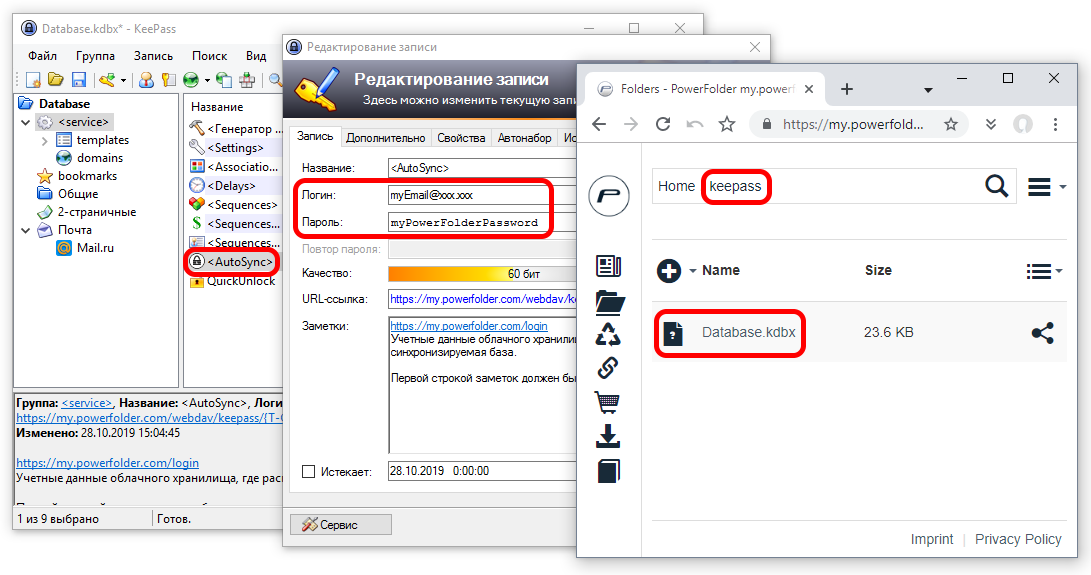
Task: Select the bookmarks group in the tree
Action: pos(87,176)
